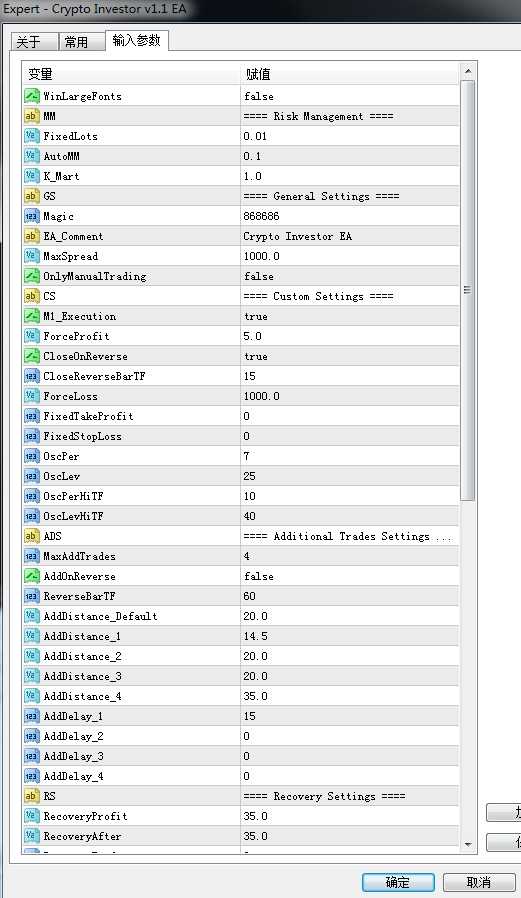Click the AutoMM double type icon
The image size is (521, 898).
31,156
